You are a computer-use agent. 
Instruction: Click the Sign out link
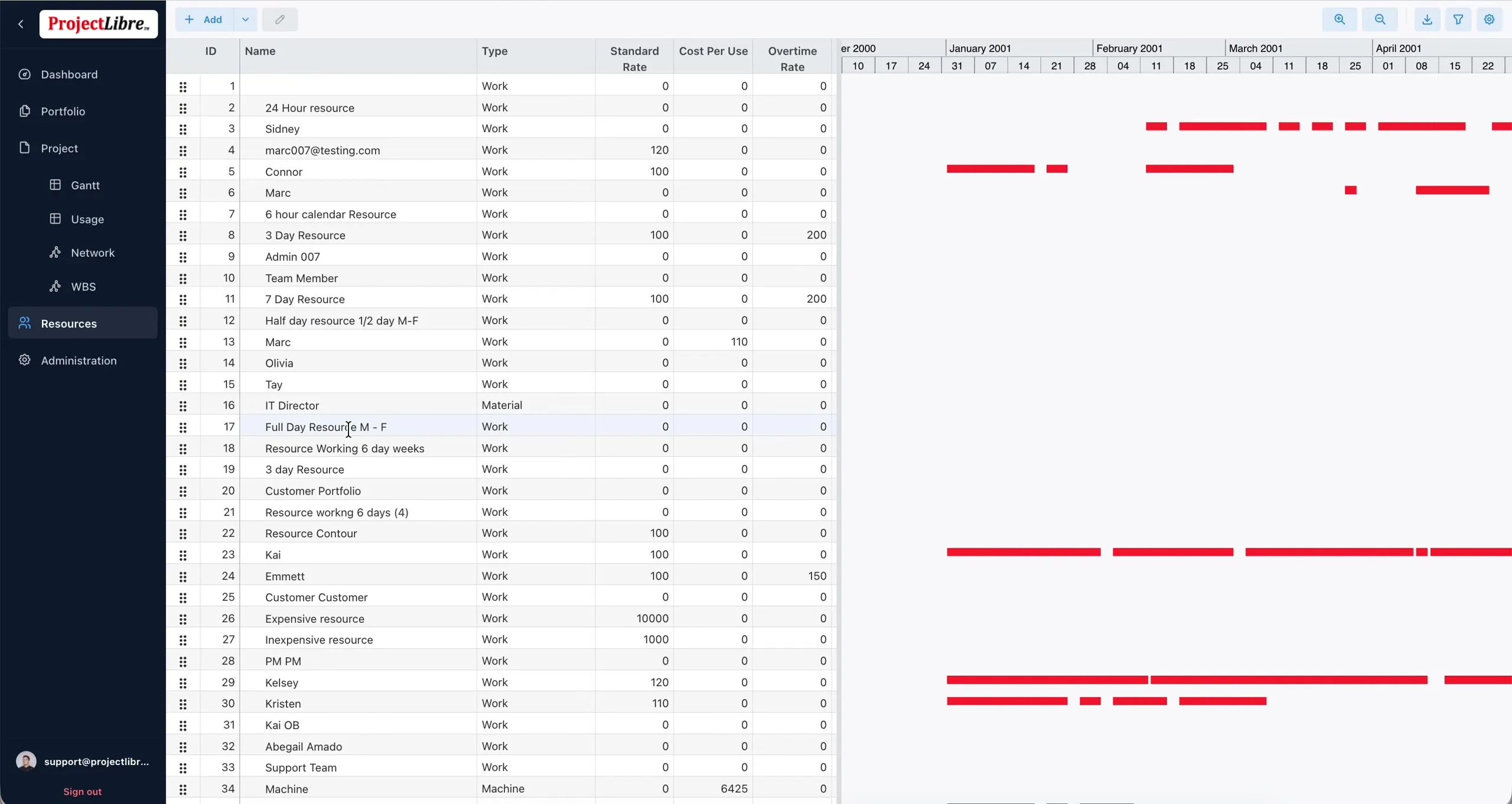pyautogui.click(x=82, y=792)
